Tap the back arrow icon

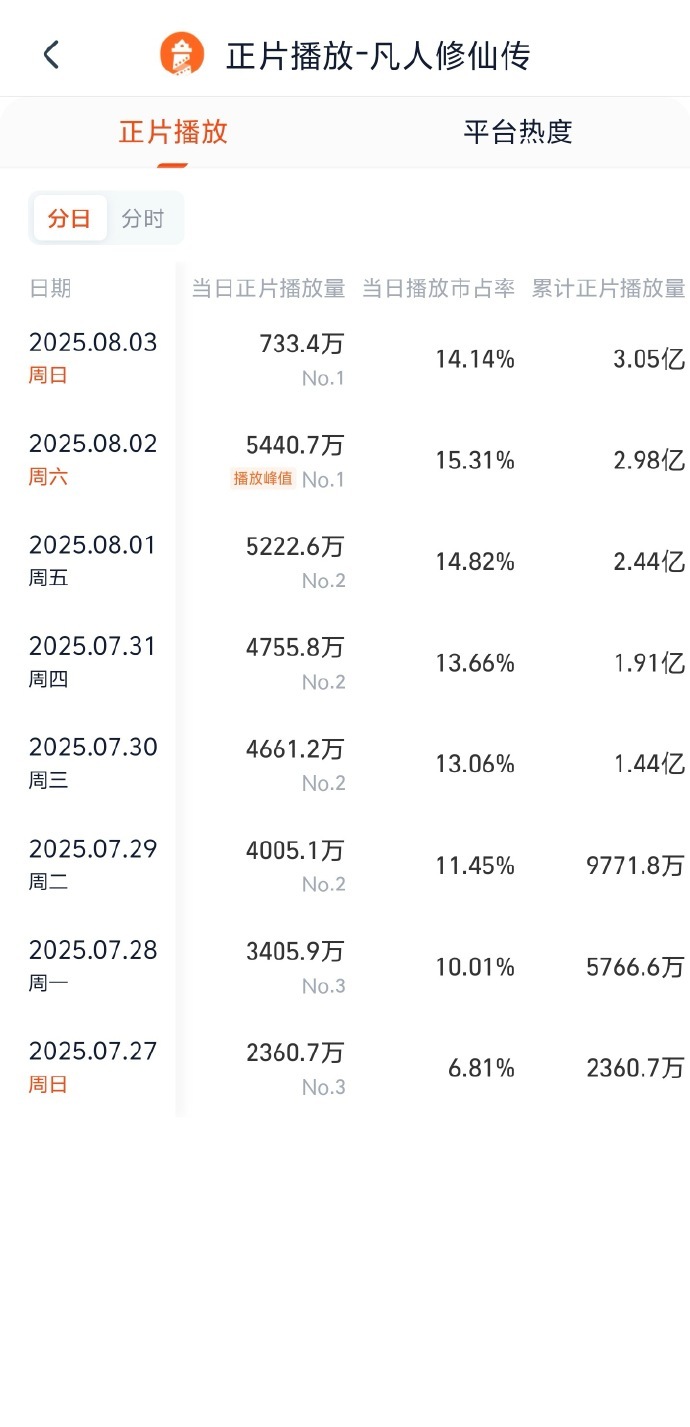pyautogui.click(x=52, y=54)
